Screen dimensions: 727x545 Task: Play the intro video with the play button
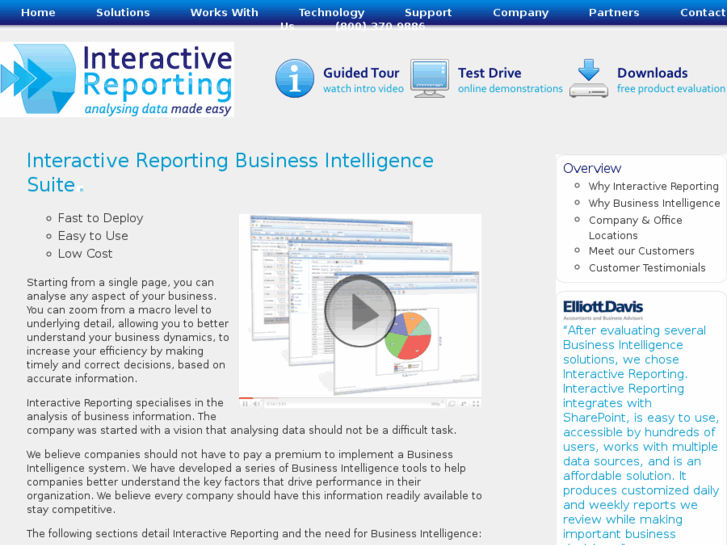(x=360, y=311)
